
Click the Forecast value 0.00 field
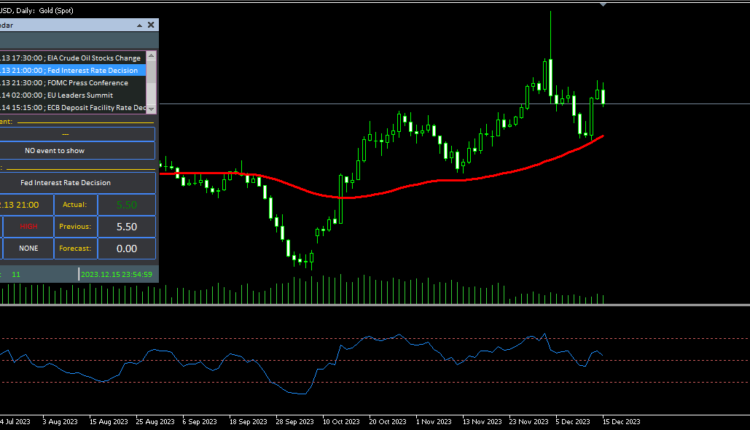tap(126, 248)
